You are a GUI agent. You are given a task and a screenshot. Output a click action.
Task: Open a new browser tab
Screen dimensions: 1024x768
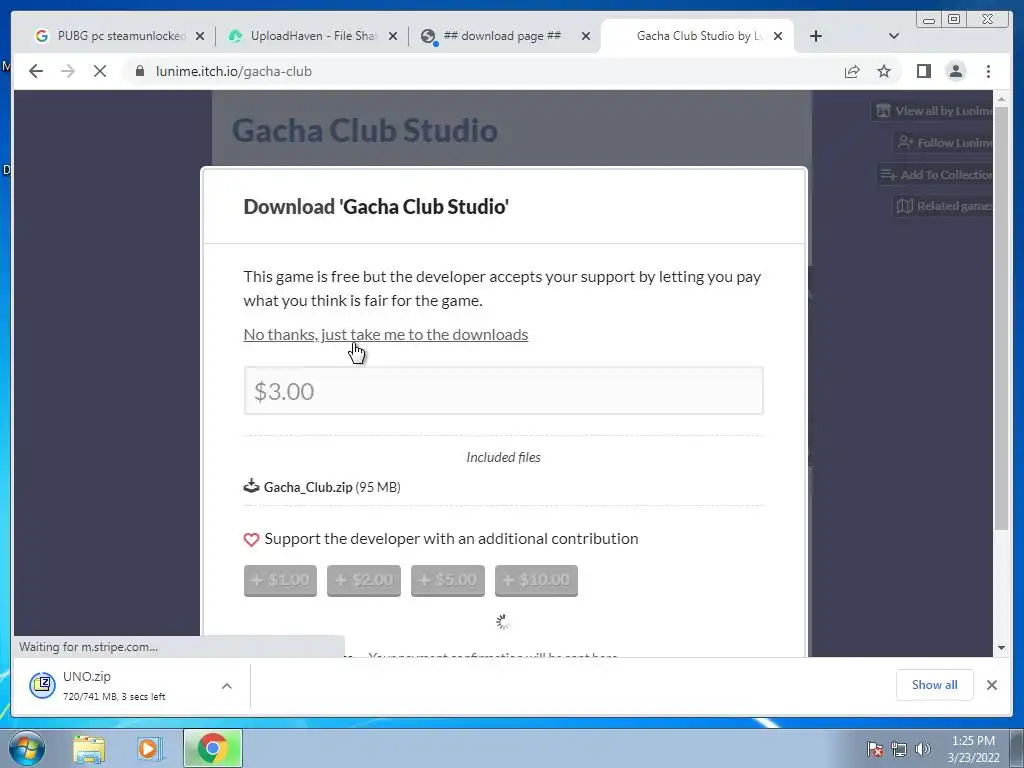pyautogui.click(x=816, y=36)
